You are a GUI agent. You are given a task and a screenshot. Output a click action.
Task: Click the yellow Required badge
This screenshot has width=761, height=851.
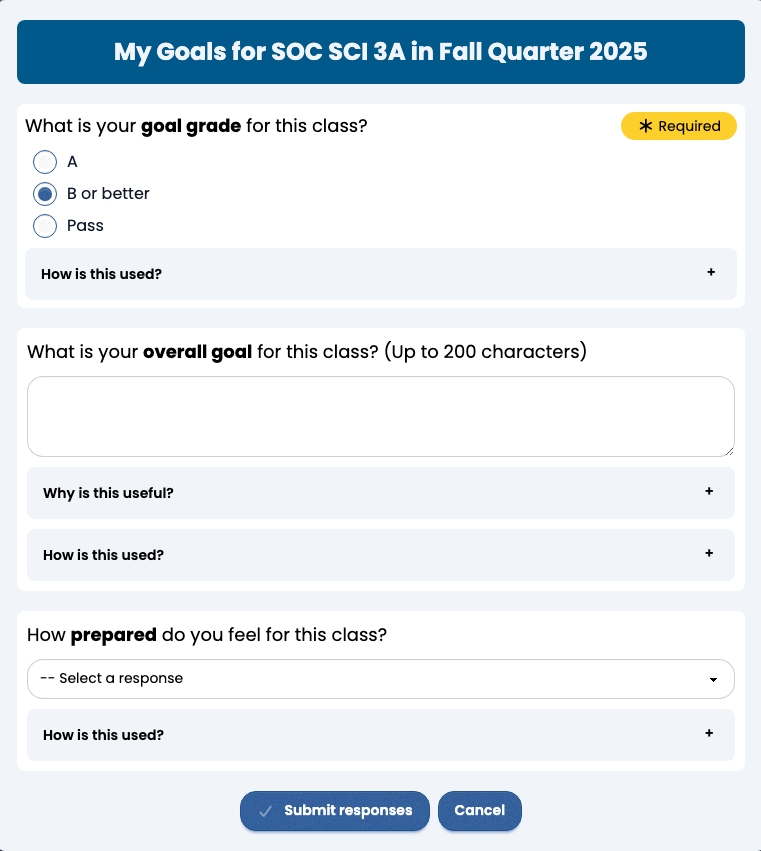coord(678,126)
